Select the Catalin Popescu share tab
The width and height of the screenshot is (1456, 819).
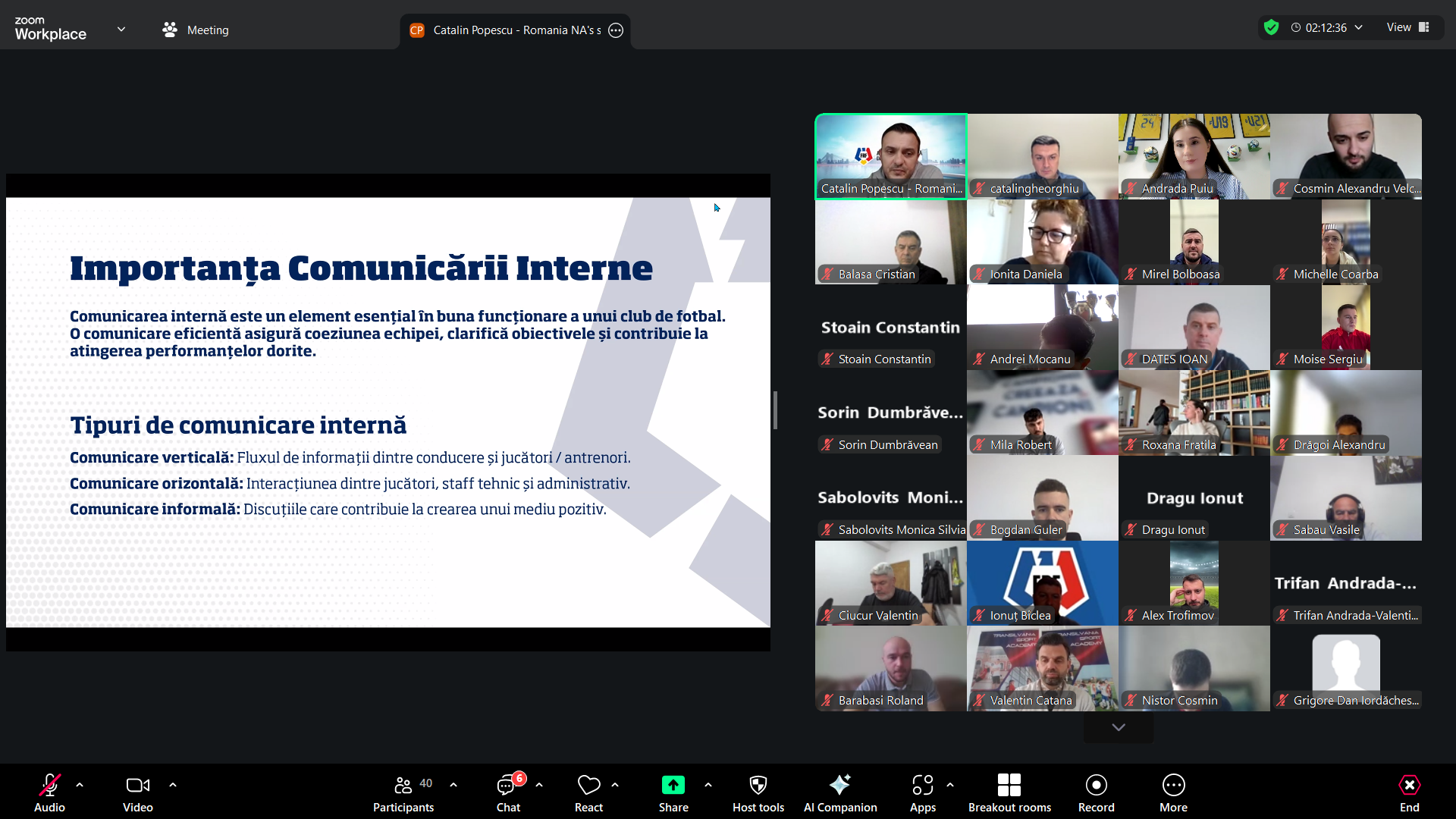coord(516,30)
